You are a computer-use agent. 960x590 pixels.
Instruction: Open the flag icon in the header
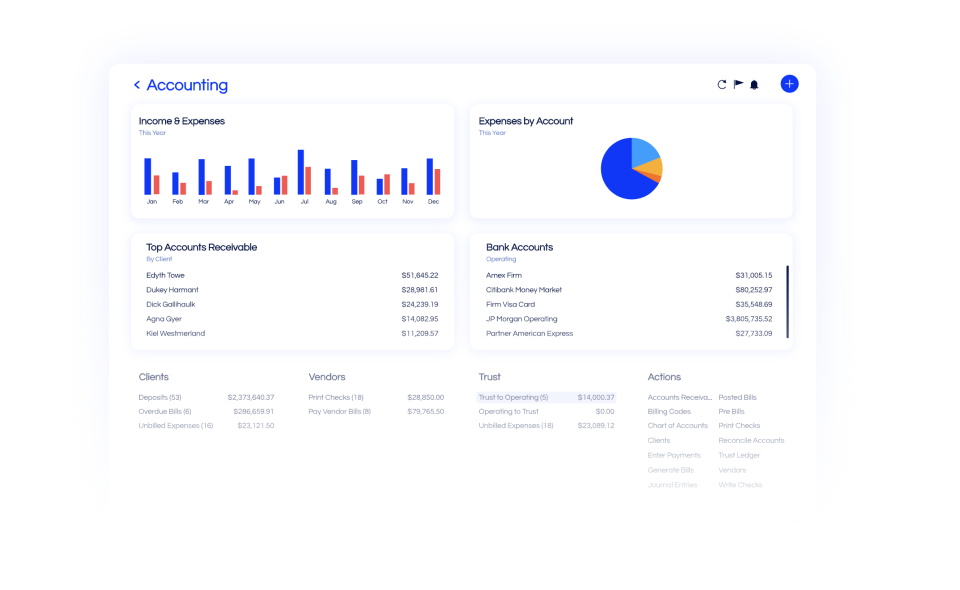point(738,85)
